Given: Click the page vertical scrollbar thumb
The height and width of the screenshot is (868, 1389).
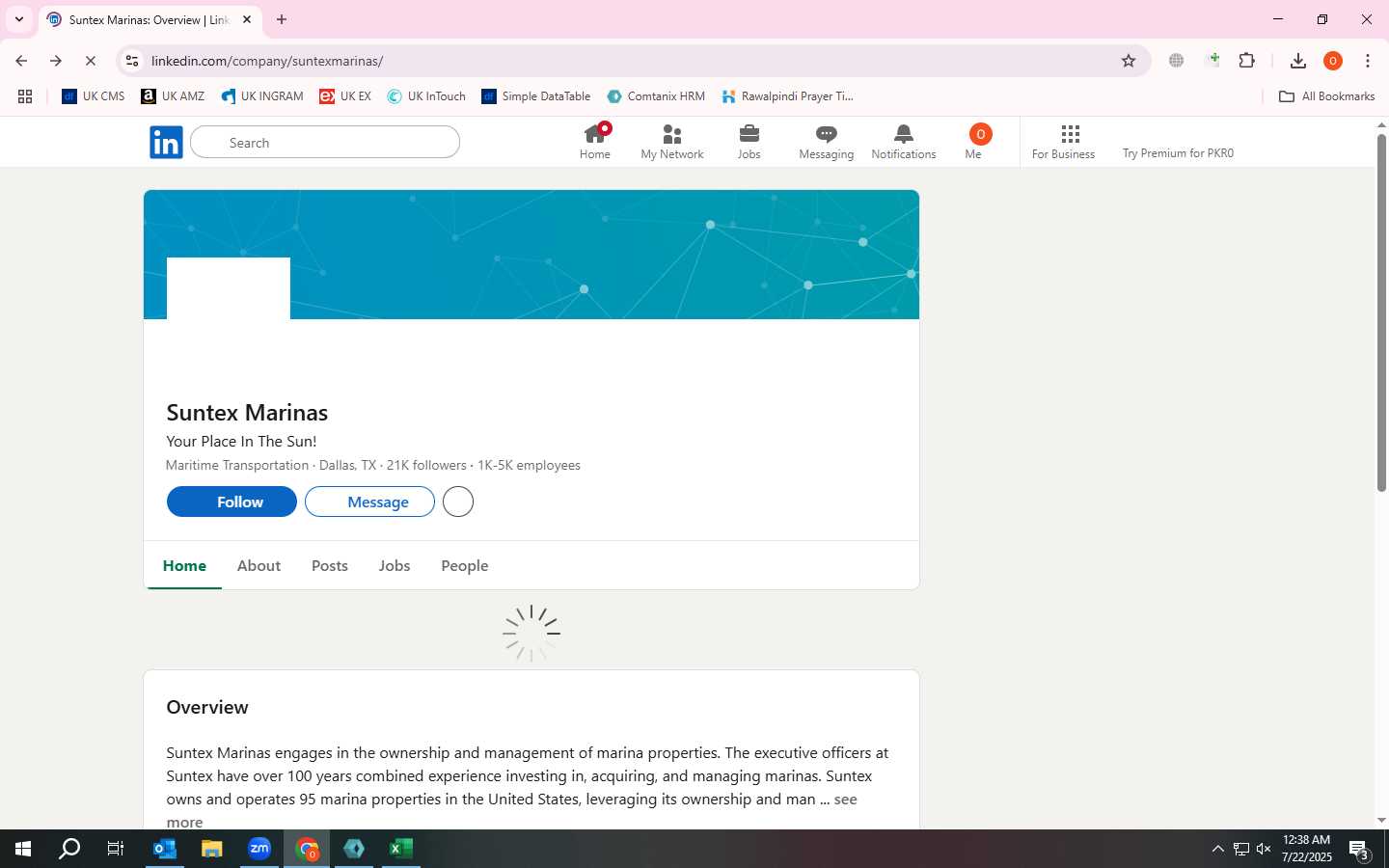Looking at the screenshot, I should pos(1381,313).
